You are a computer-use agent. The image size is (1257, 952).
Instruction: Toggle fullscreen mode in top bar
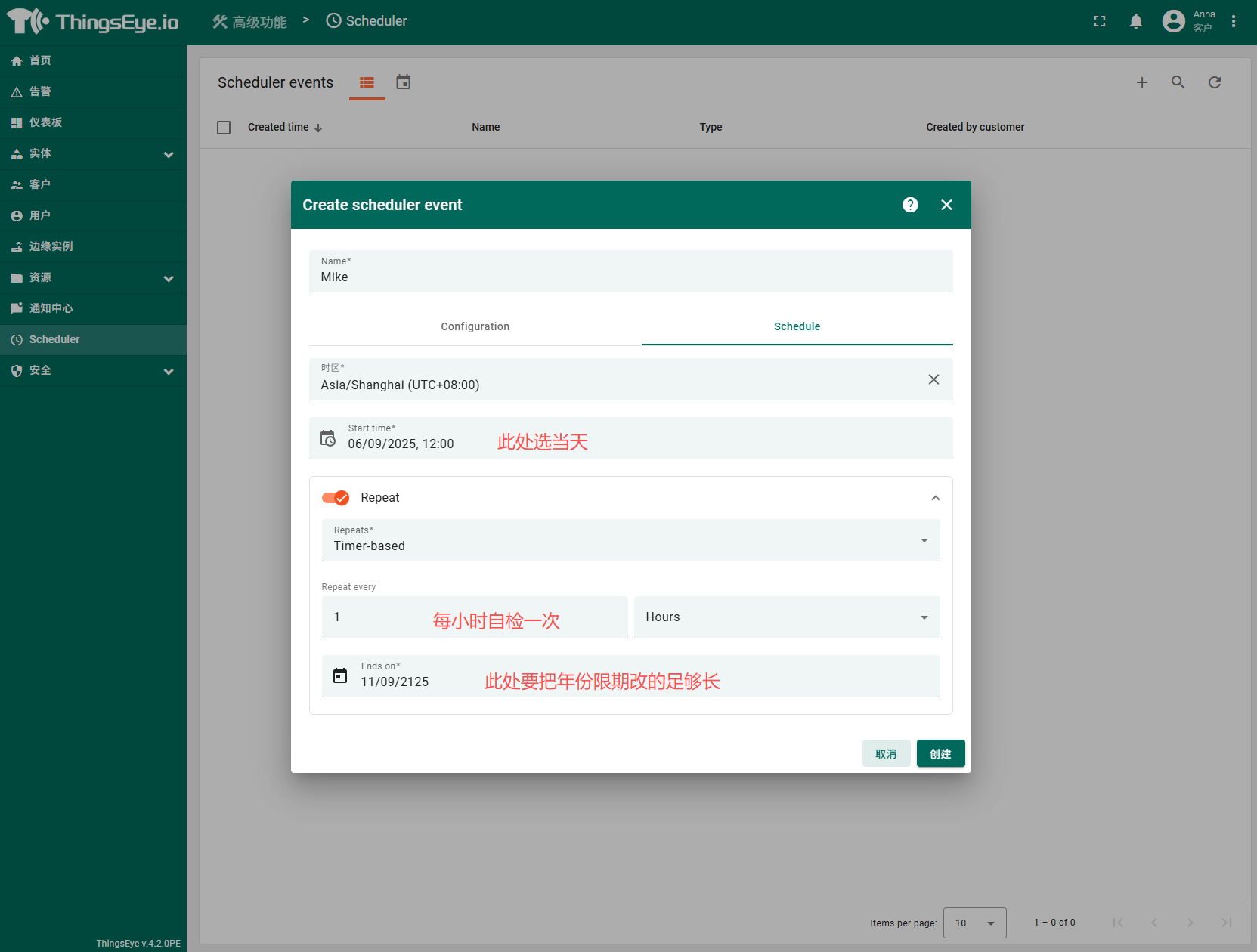1100,21
